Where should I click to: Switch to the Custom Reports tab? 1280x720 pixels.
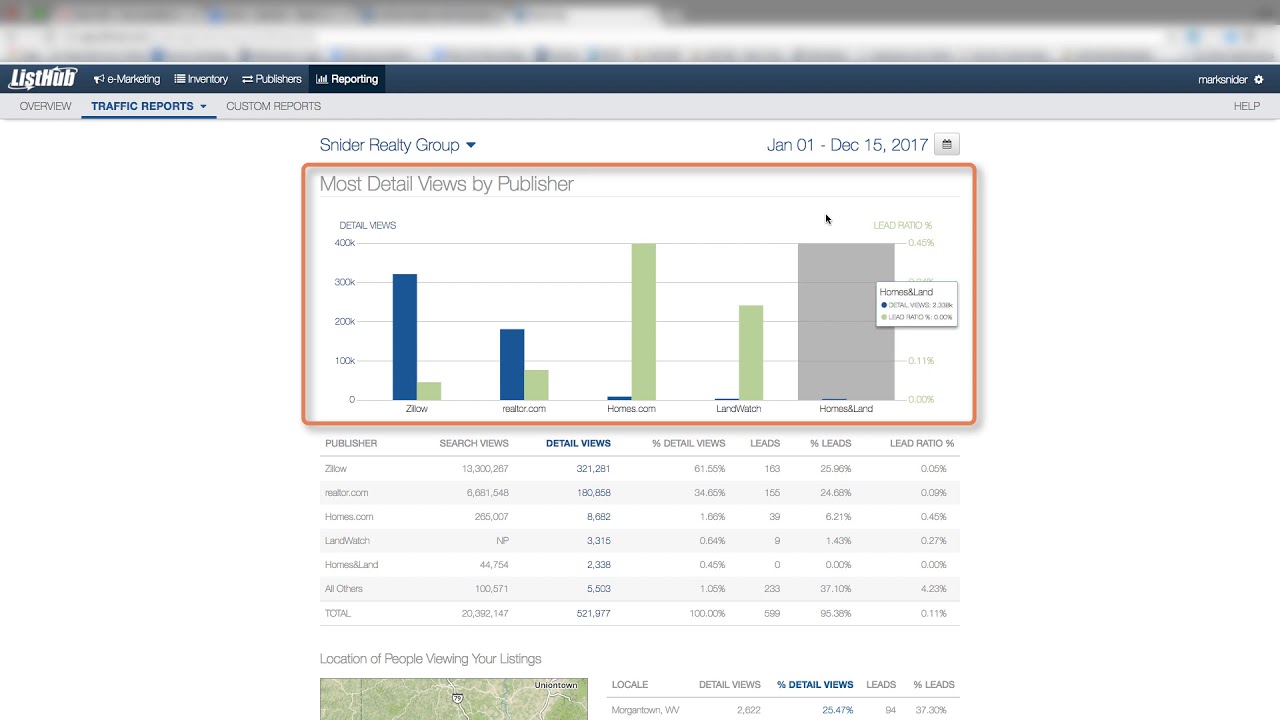[x=274, y=106]
